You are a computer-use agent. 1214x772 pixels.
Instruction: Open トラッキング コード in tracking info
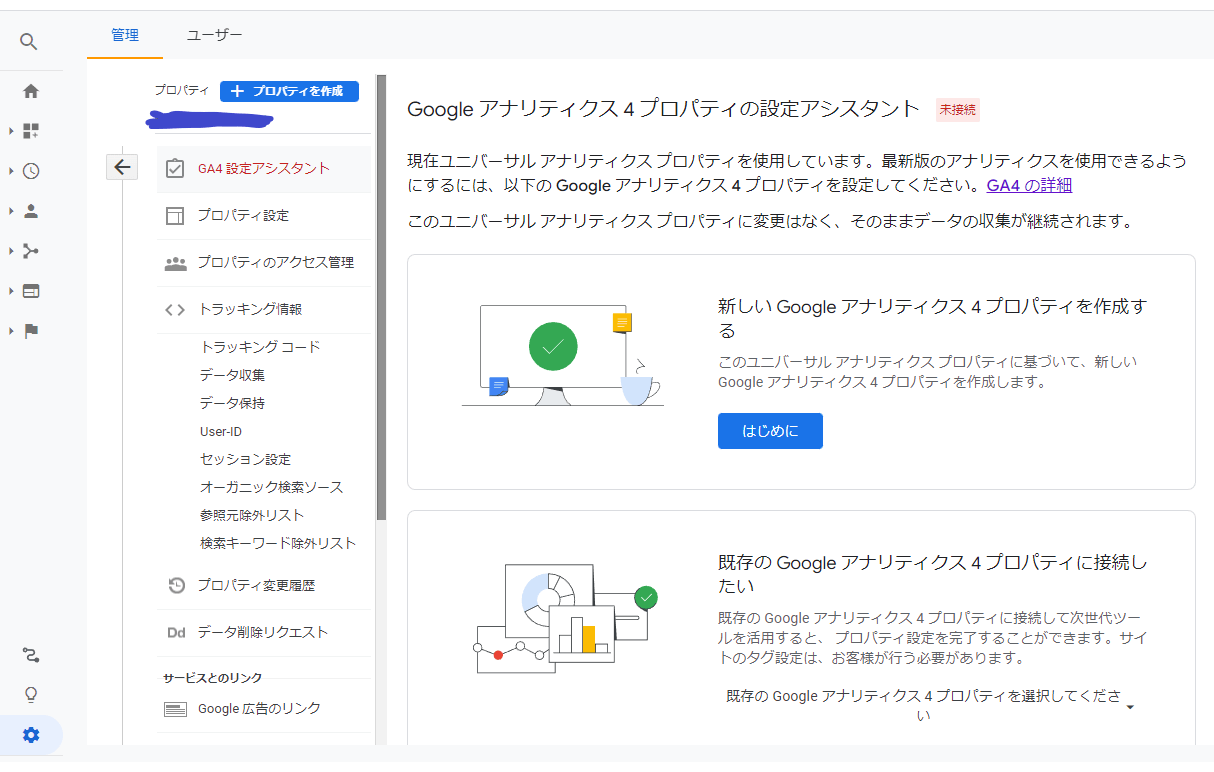tap(260, 347)
